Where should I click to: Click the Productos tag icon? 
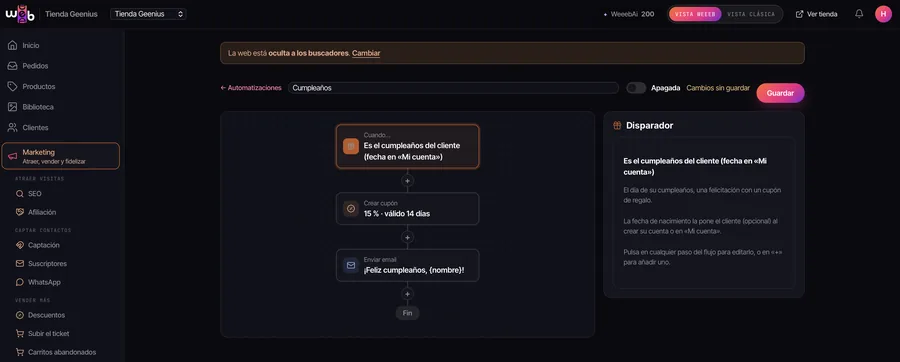[x=12, y=87]
